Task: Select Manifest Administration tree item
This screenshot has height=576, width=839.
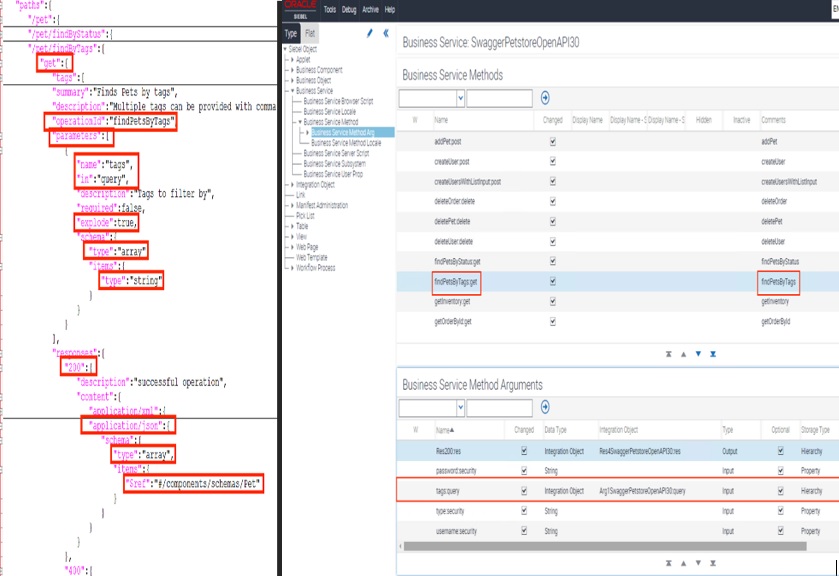Action: tap(322, 205)
